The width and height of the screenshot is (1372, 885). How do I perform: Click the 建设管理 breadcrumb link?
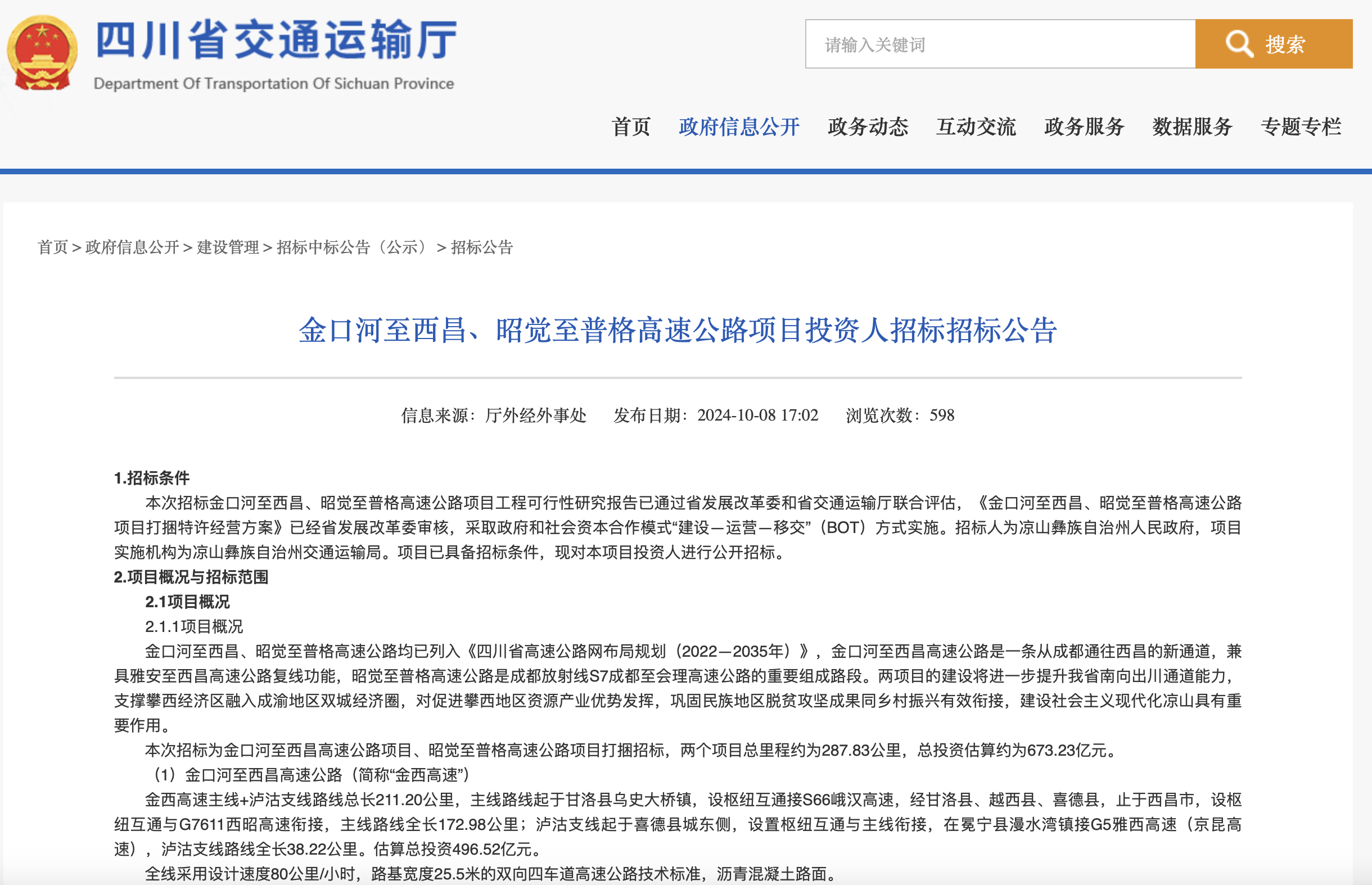coord(228,247)
